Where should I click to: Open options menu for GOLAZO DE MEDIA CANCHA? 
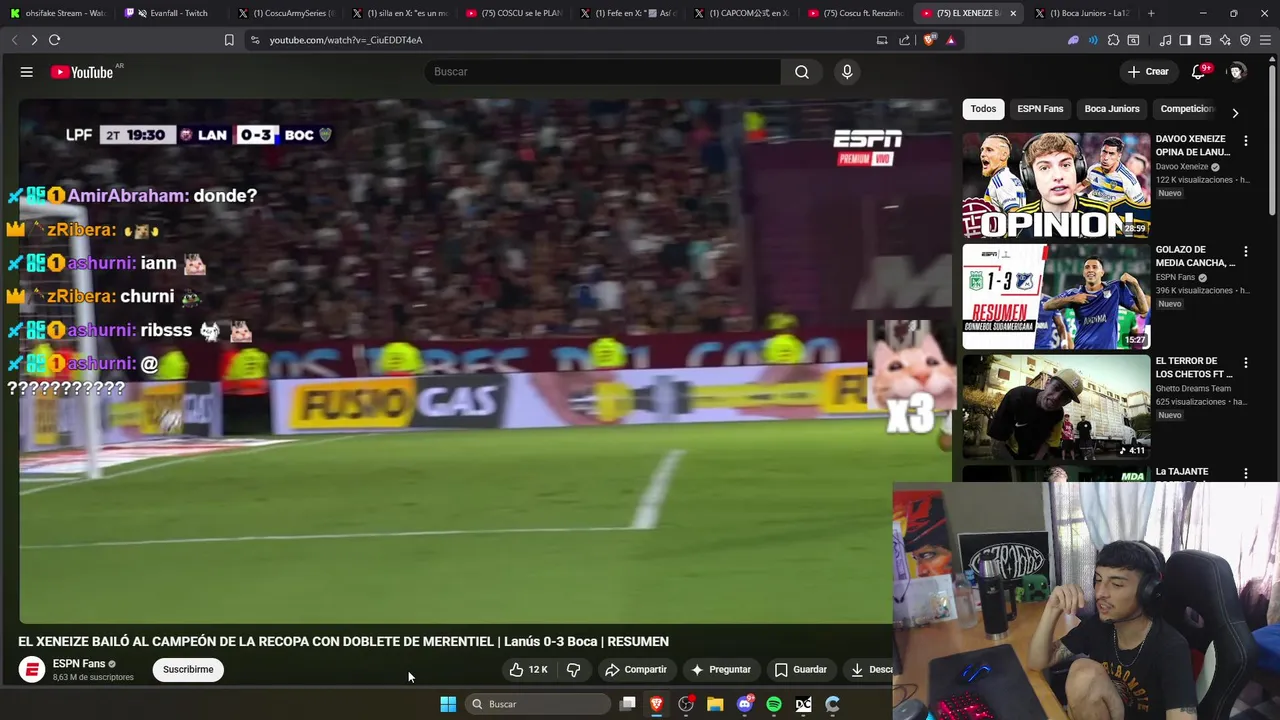point(1246,252)
